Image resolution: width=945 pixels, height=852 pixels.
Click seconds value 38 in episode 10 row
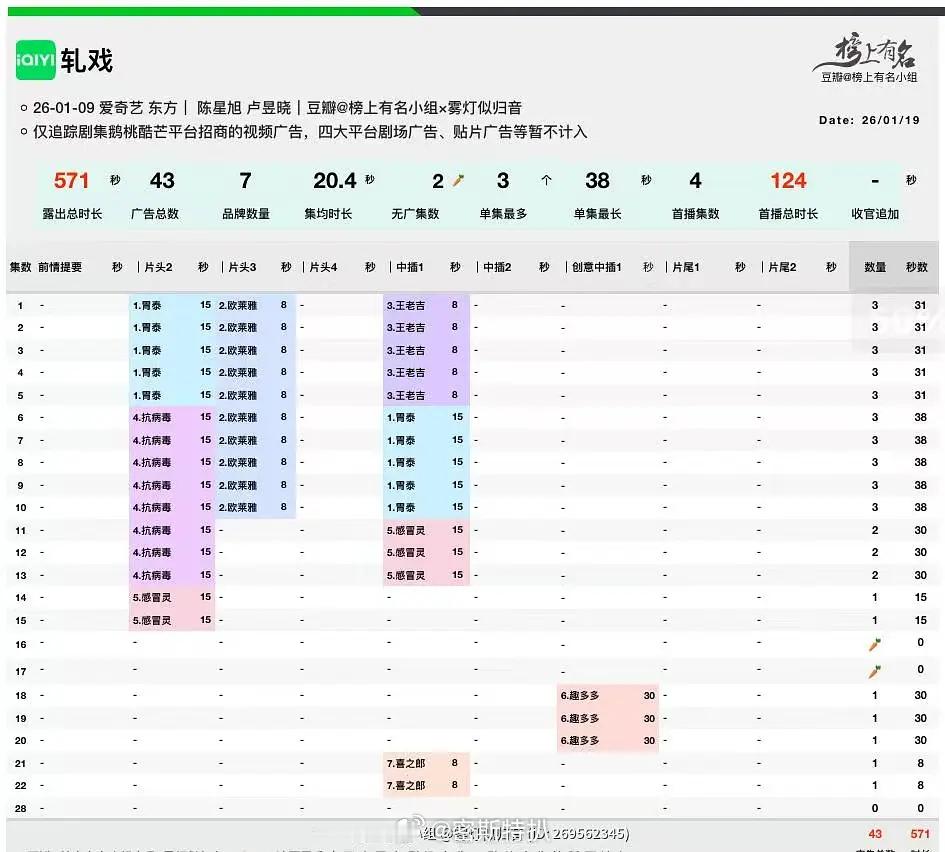(x=920, y=508)
